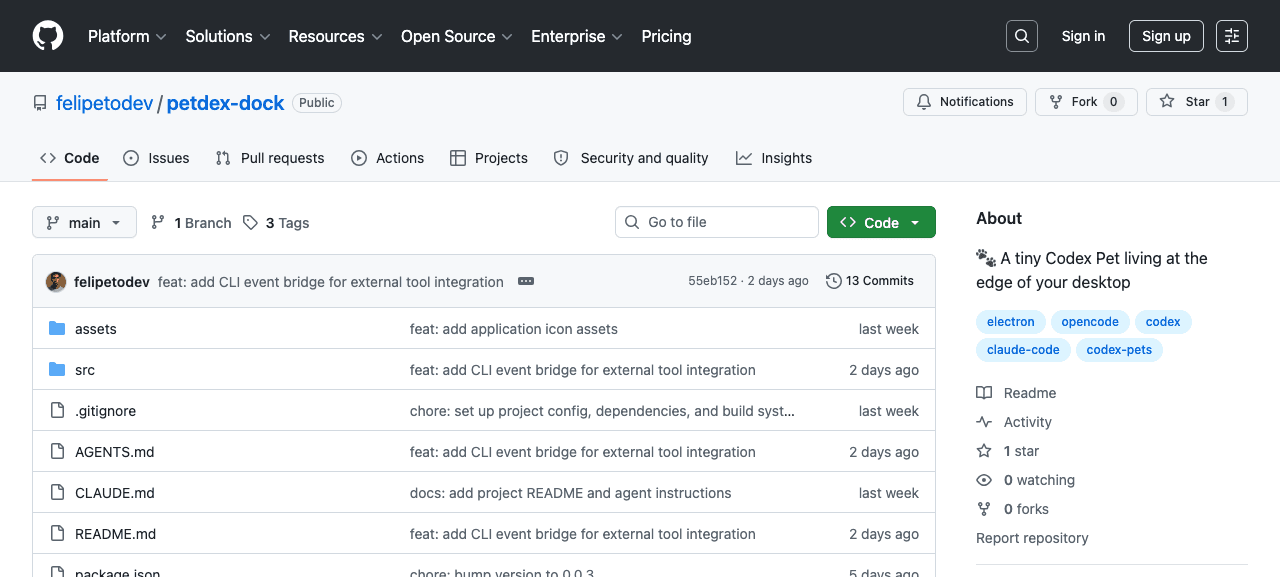Click the code brackets icon in green button

coord(848,222)
